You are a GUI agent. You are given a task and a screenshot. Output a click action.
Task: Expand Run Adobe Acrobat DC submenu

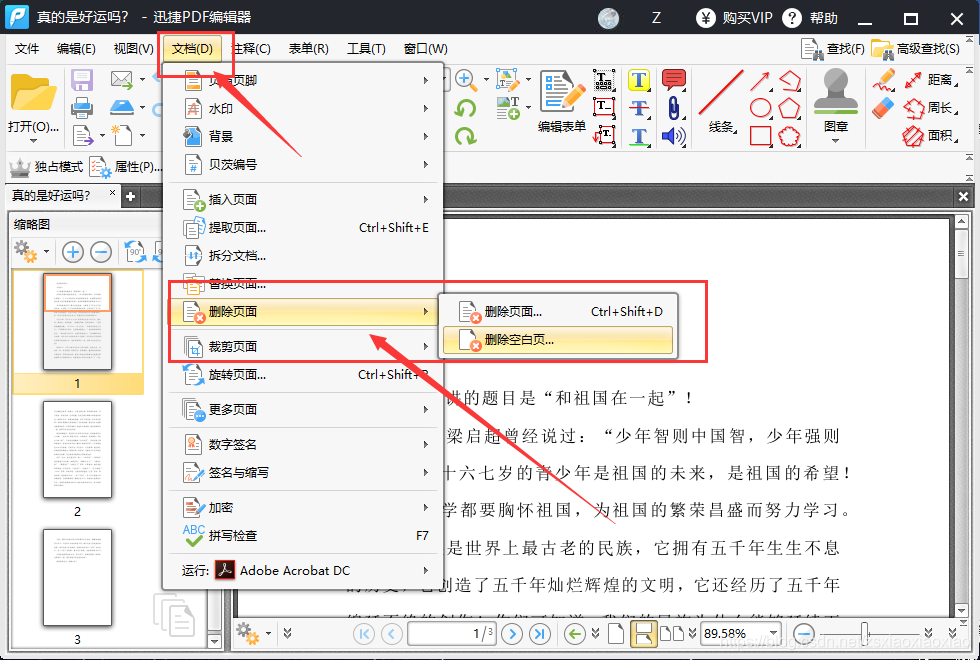302,570
